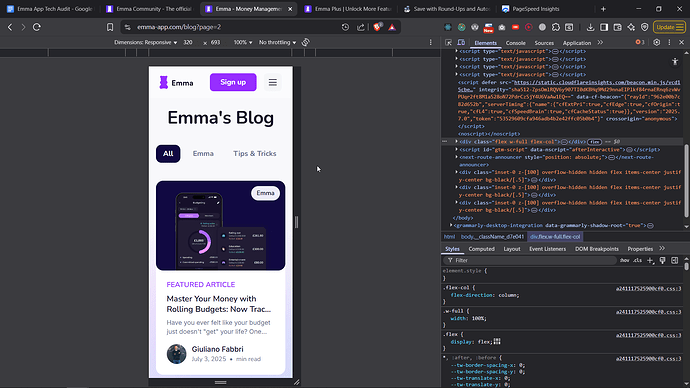
Task: Click the new style rule plus icon
Action: point(650,260)
